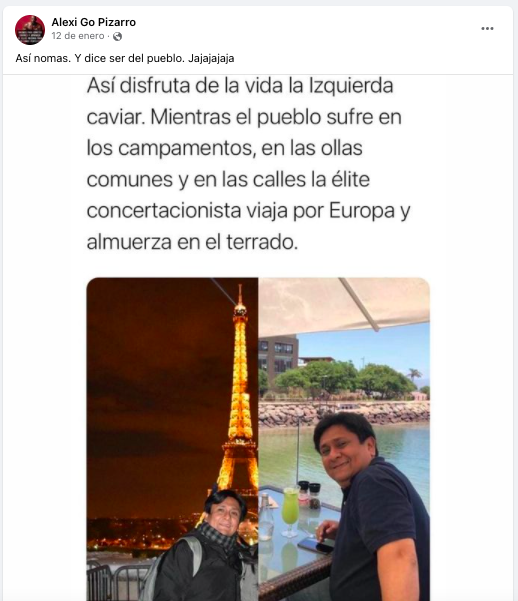Open Alexi Go Pizarro's profile picture
This screenshot has height=601, width=518.
click(x=30, y=30)
